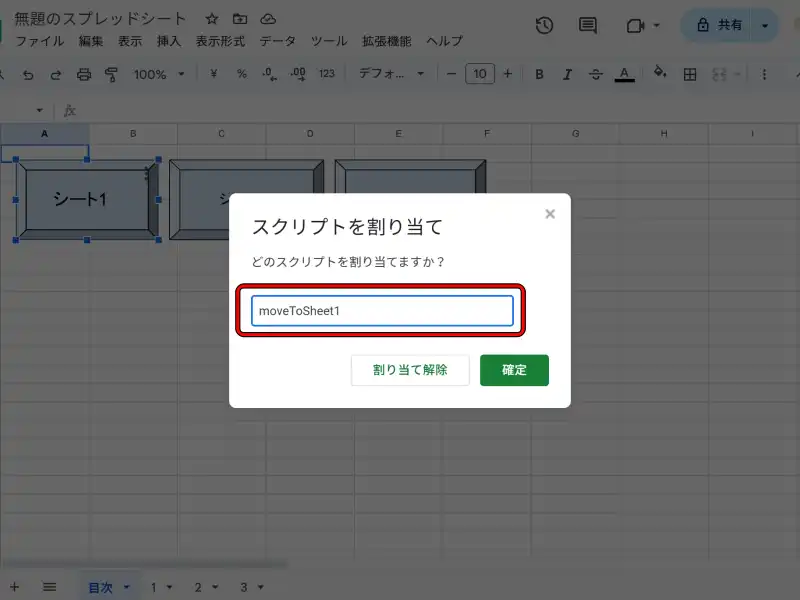
Task: Click the redo arrow
Action: click(56, 75)
